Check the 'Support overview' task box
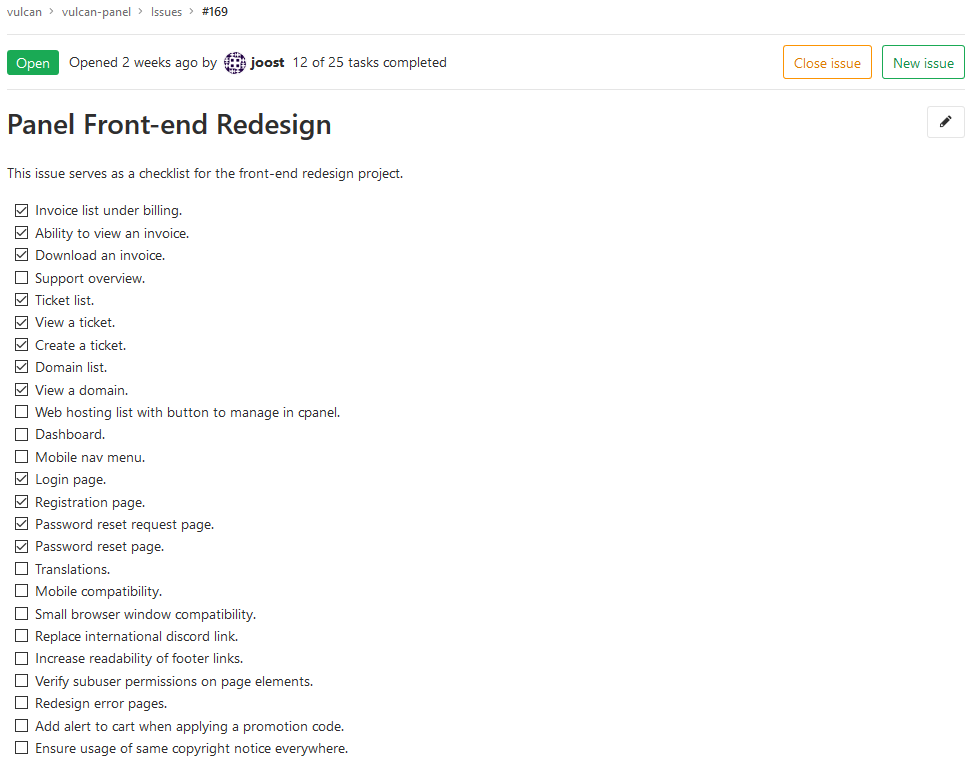This screenshot has width=975, height=767. (22, 278)
